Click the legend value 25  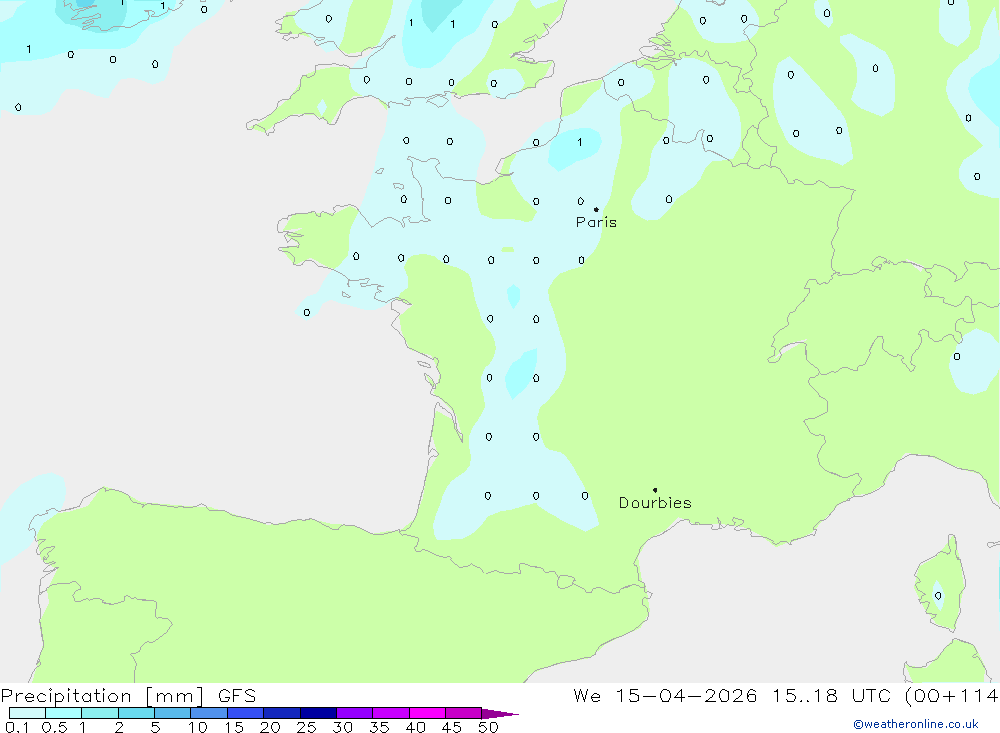[307, 727]
